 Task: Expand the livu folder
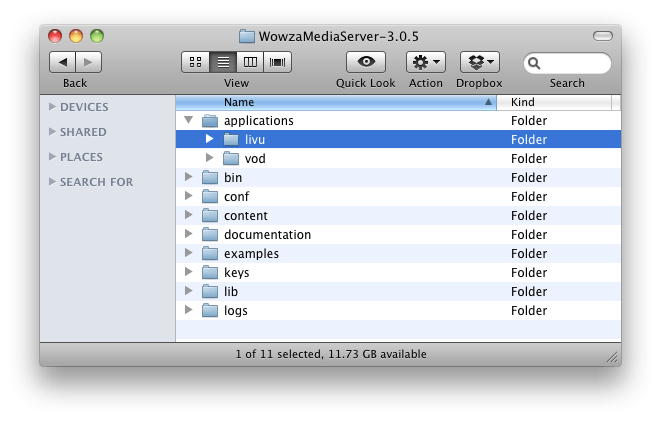tap(209, 139)
